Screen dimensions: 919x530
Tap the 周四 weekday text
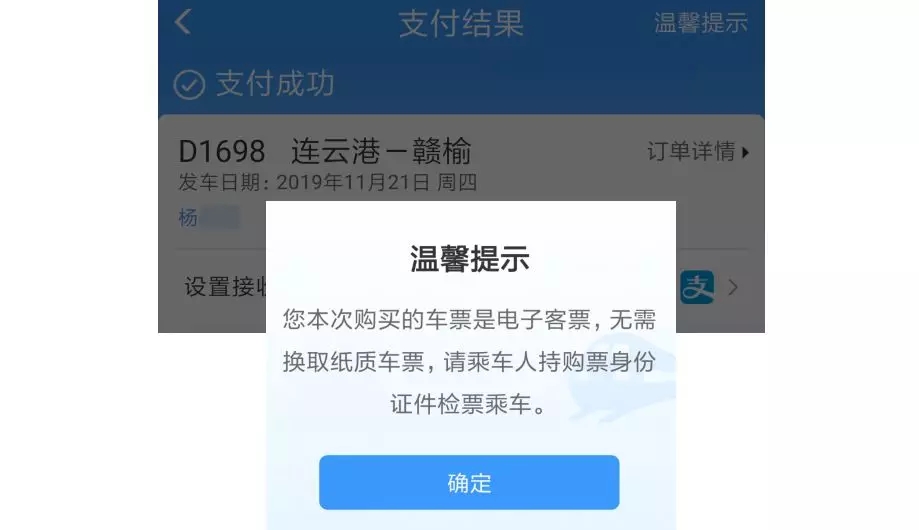click(457, 182)
